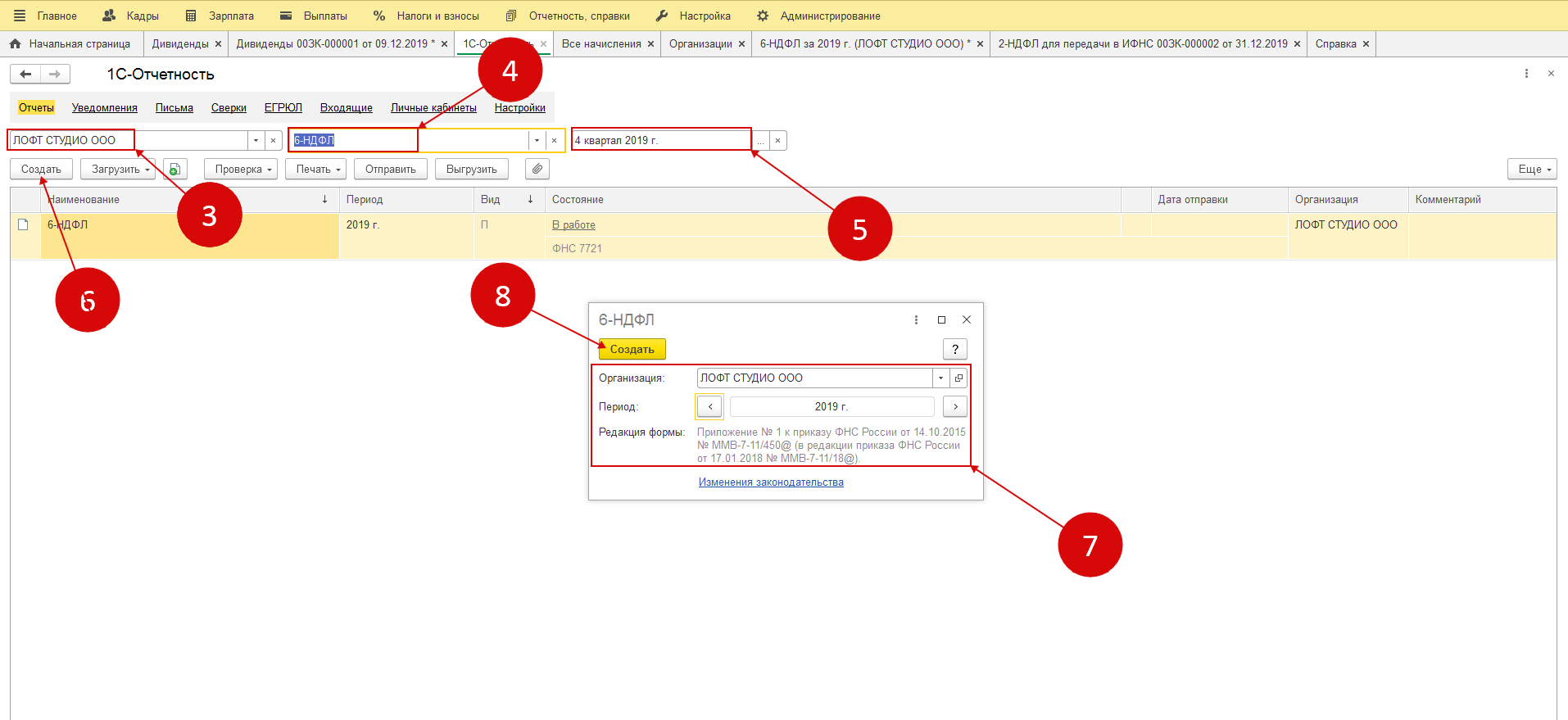Open Сверки section link
This screenshot has height=720, width=1568.
pos(229,107)
